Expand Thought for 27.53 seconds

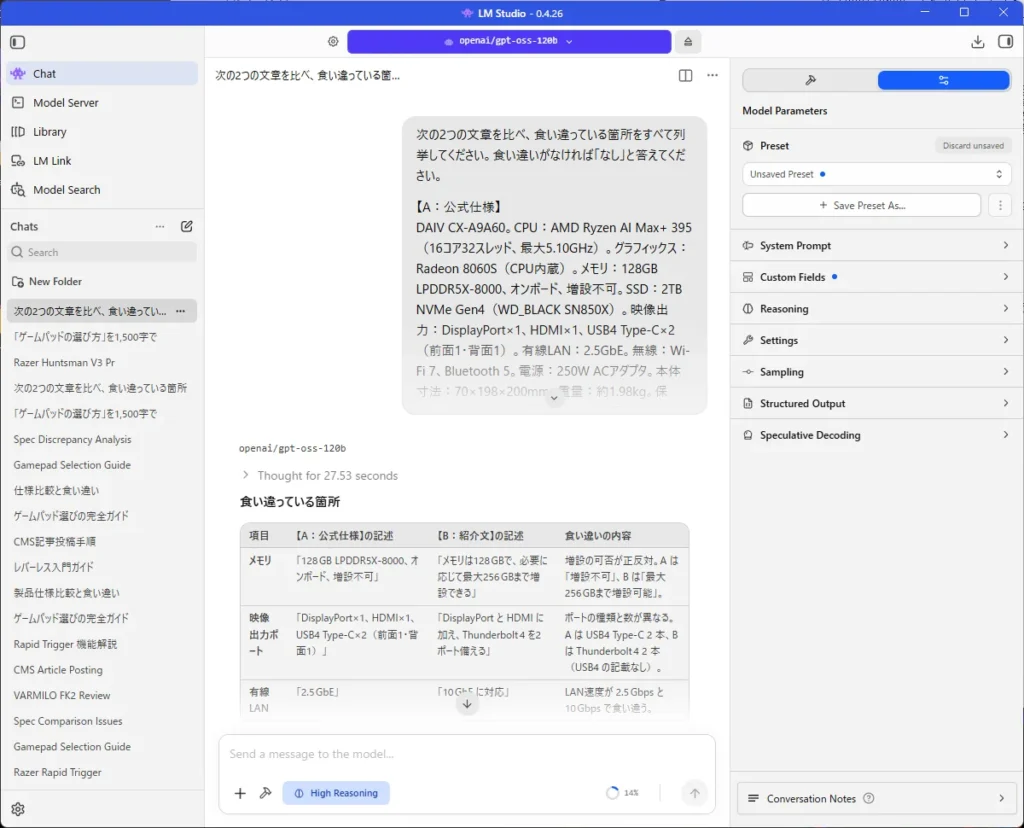tap(320, 475)
